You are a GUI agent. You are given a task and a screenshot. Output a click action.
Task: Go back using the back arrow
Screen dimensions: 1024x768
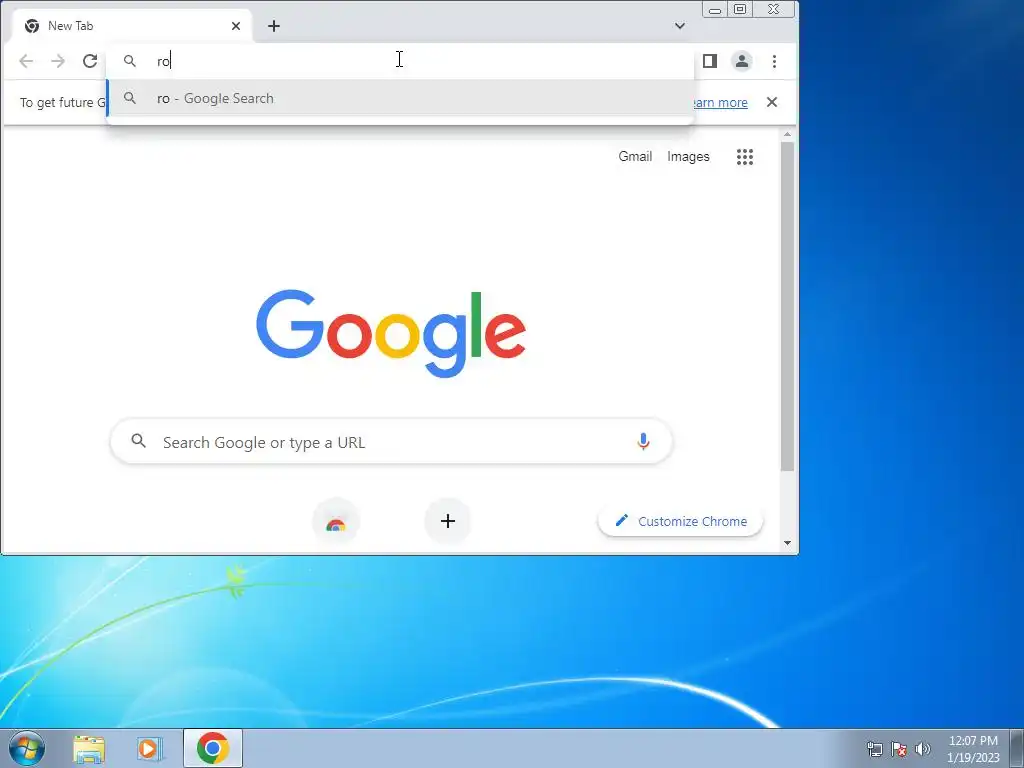point(26,61)
